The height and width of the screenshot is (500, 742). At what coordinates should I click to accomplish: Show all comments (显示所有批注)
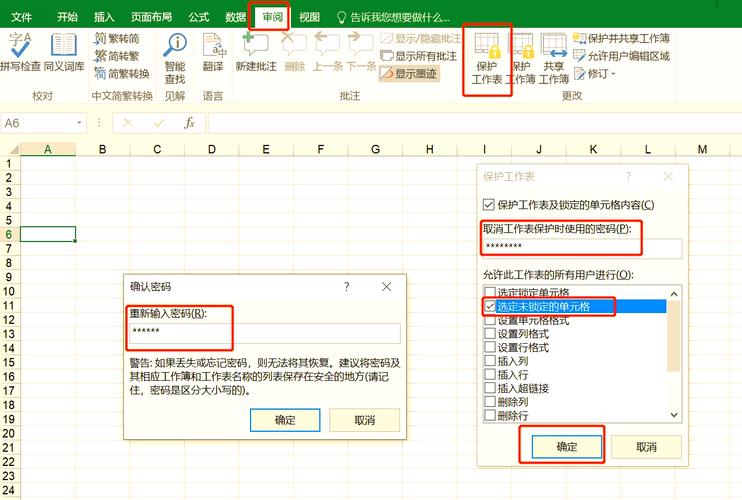(x=419, y=56)
